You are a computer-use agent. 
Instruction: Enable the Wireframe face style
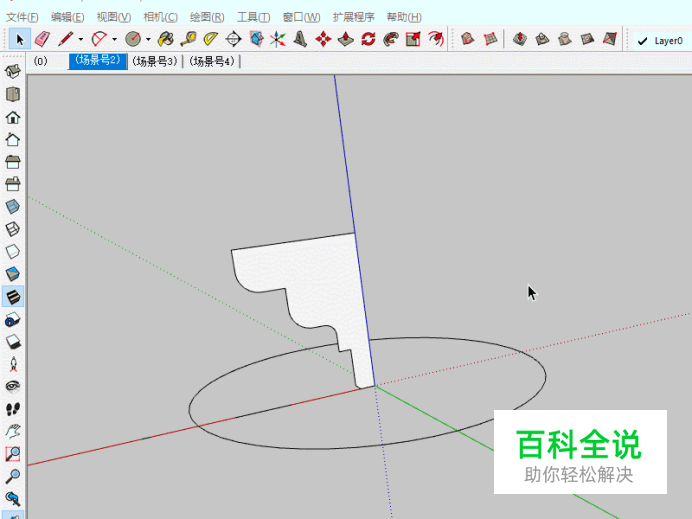coord(13,229)
